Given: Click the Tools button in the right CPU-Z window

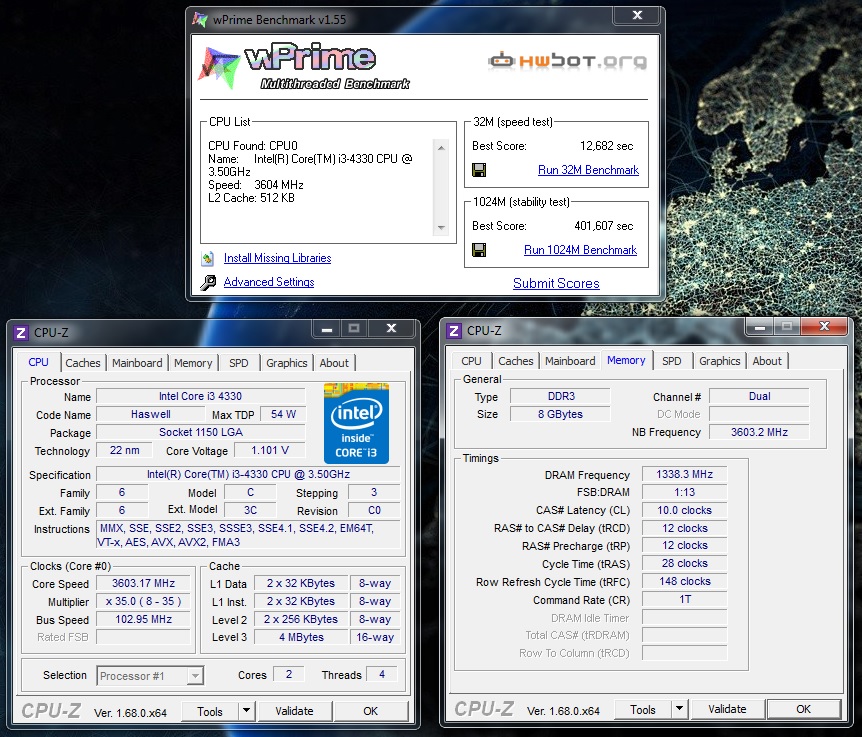Looking at the screenshot, I should [643, 710].
